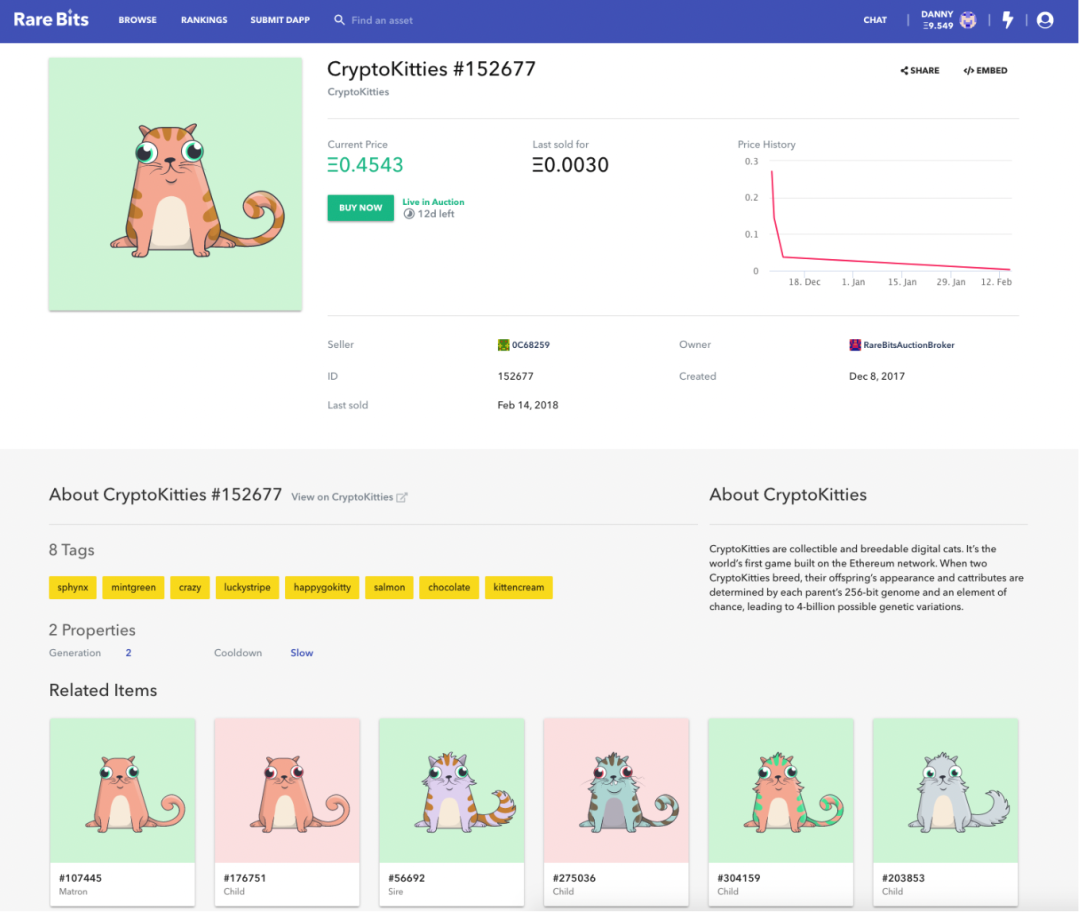Open related kitty #304159 Child card
1080x912 pixels.
pos(780,811)
